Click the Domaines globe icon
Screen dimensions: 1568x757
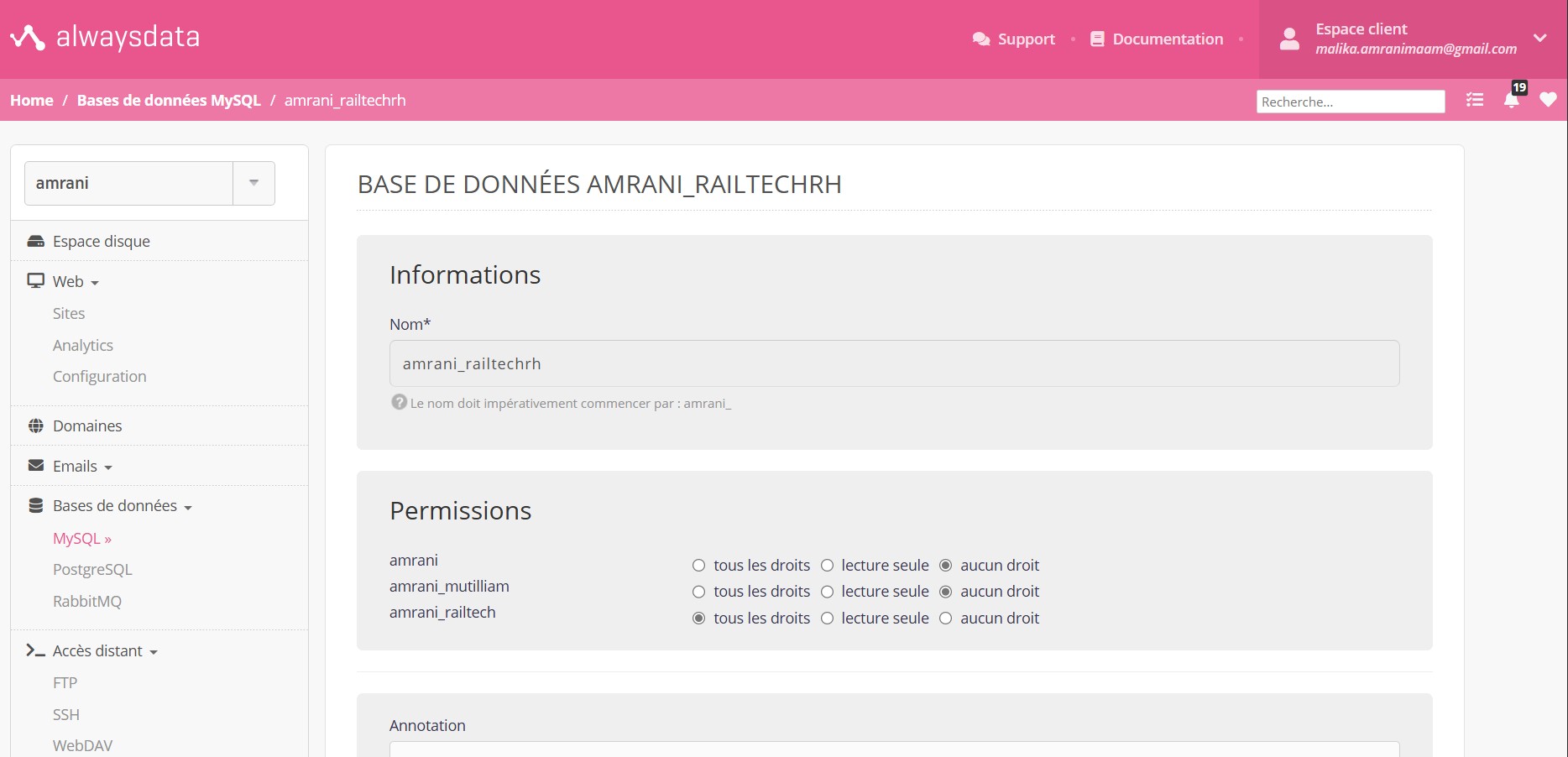pyautogui.click(x=36, y=425)
